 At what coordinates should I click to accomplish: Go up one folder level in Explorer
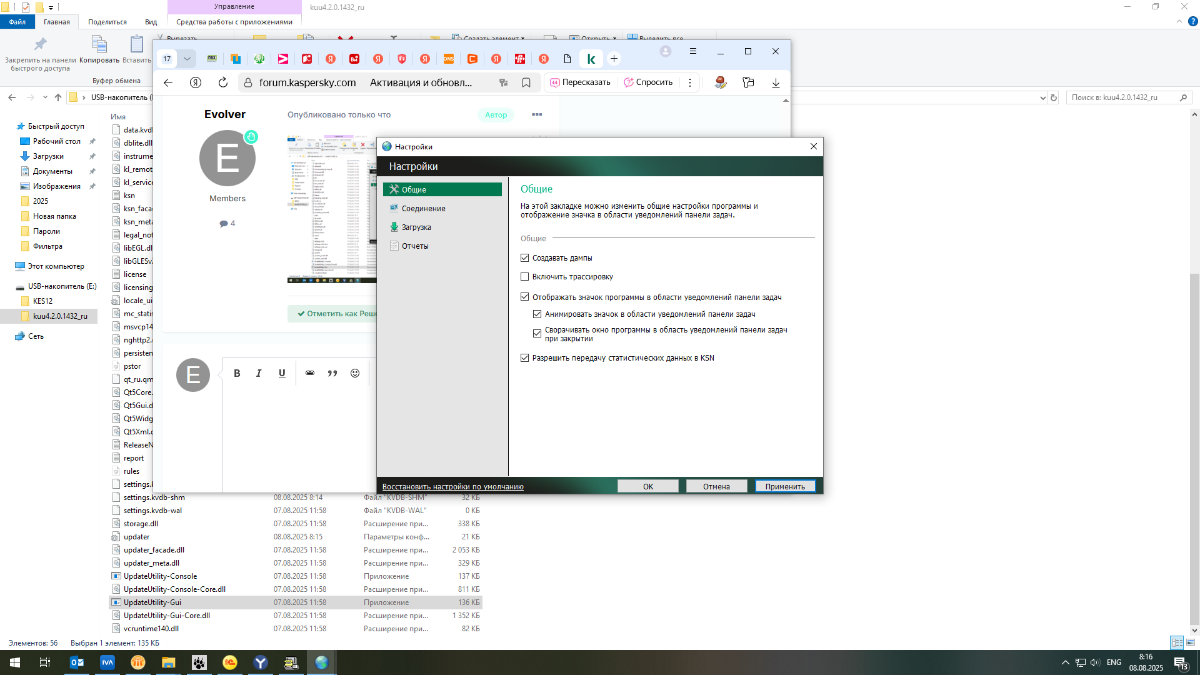(x=59, y=97)
